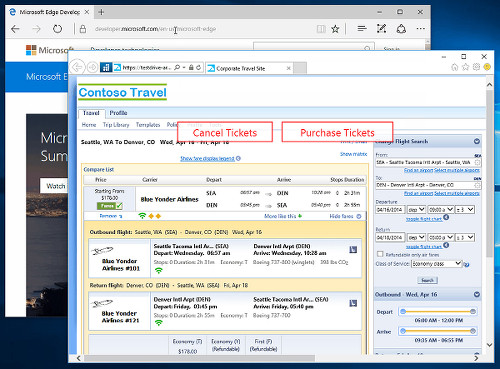The image size is (500, 369).
Task: Go forward in the Internet Explorer window
Action: pos(92,68)
